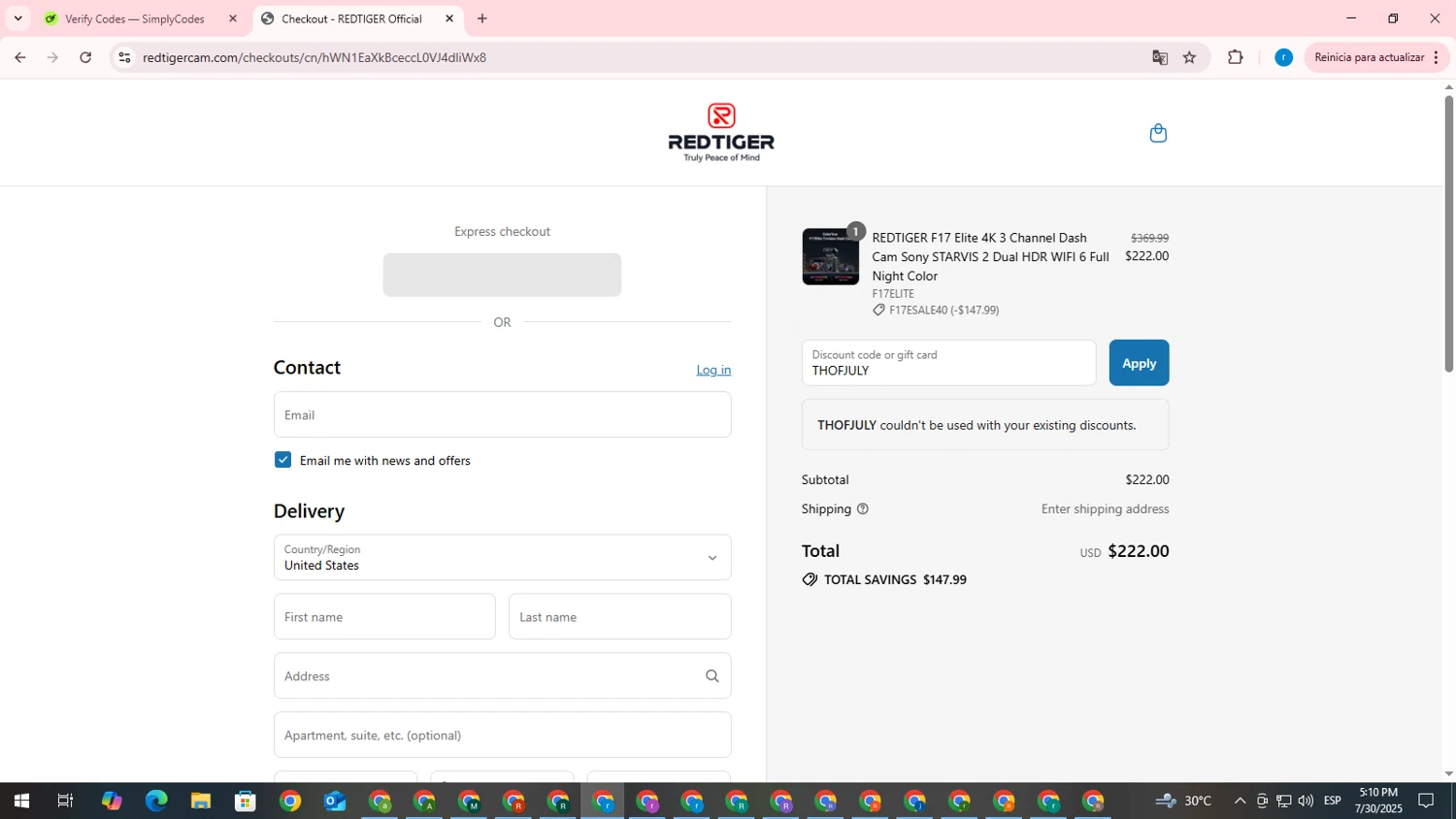Click the F17ESALE40 discount tag text
Screen dimensions: 1456x819
pyautogui.click(x=943, y=311)
